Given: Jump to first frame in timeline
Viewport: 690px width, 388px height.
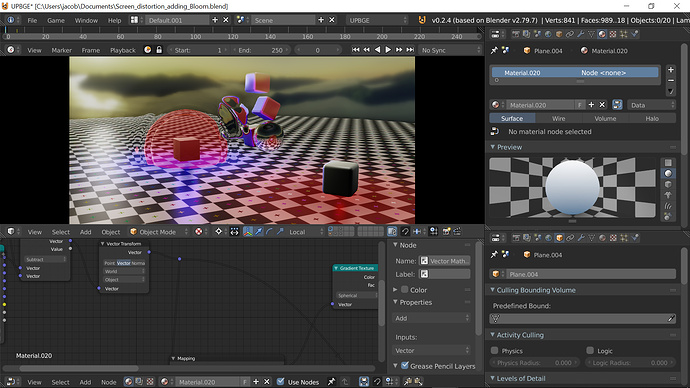Looking at the screenshot, I should click(356, 50).
